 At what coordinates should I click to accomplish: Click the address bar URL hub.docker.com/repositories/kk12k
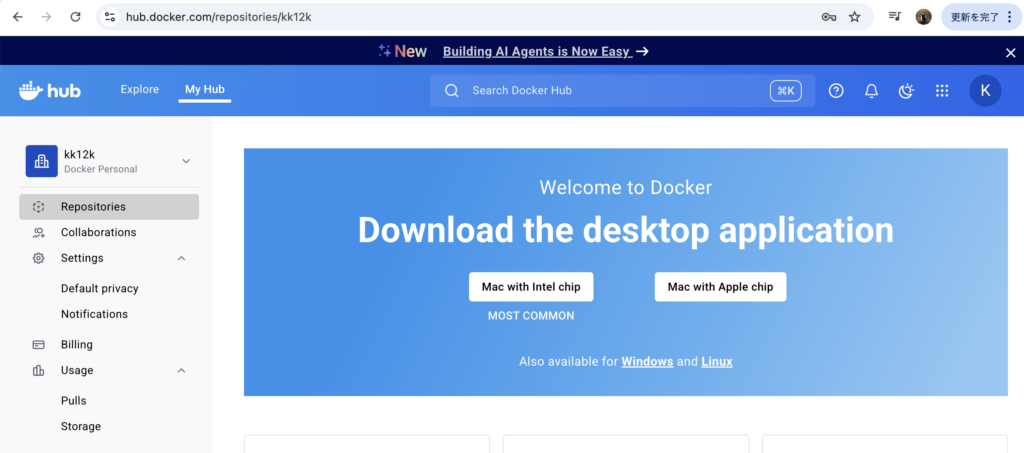218,17
